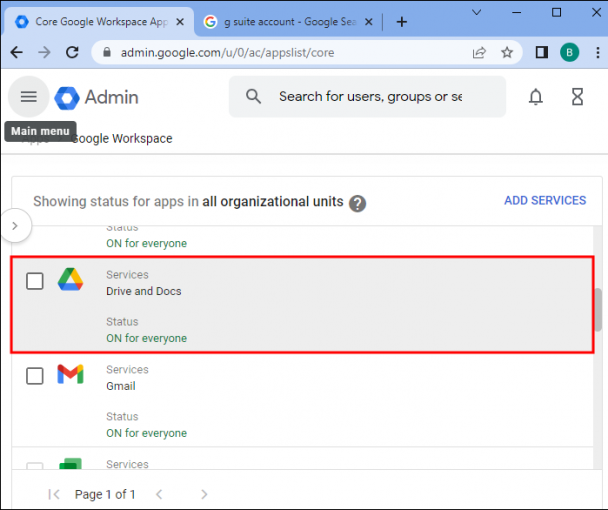Go to next page of results
The width and height of the screenshot is (608, 510).
tap(204, 494)
